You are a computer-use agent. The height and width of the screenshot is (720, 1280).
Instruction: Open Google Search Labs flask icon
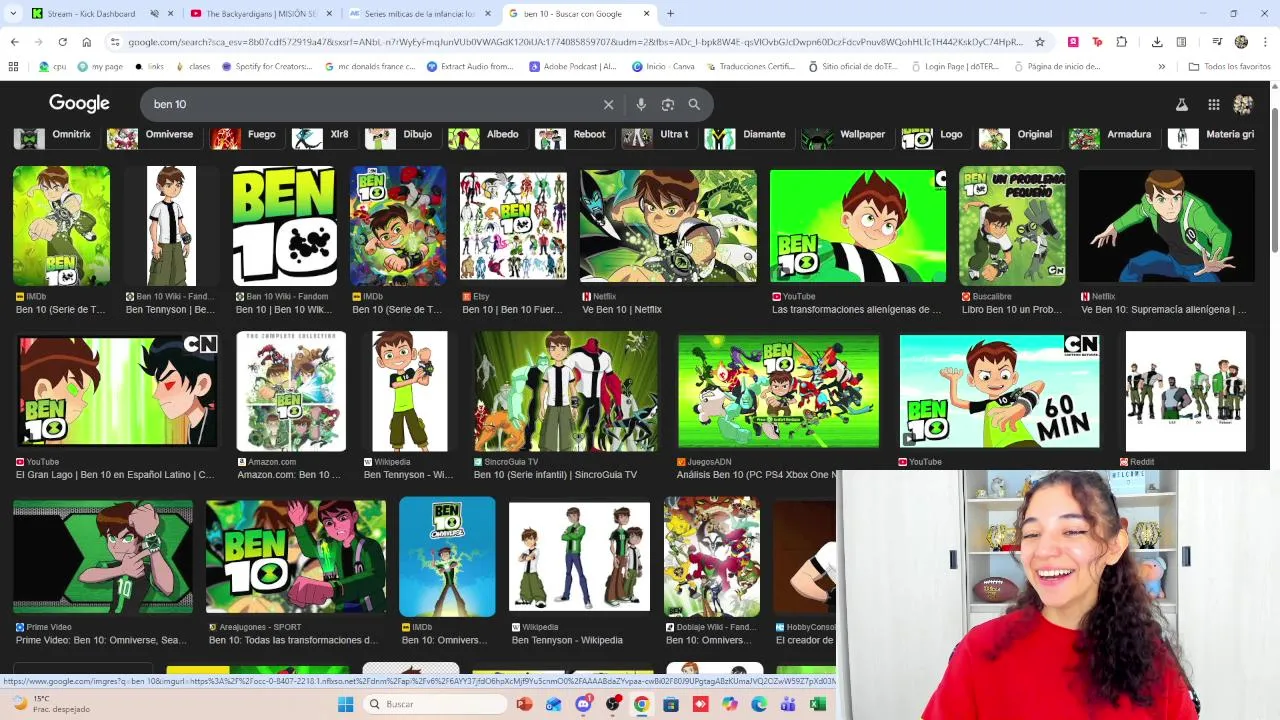point(1181,104)
